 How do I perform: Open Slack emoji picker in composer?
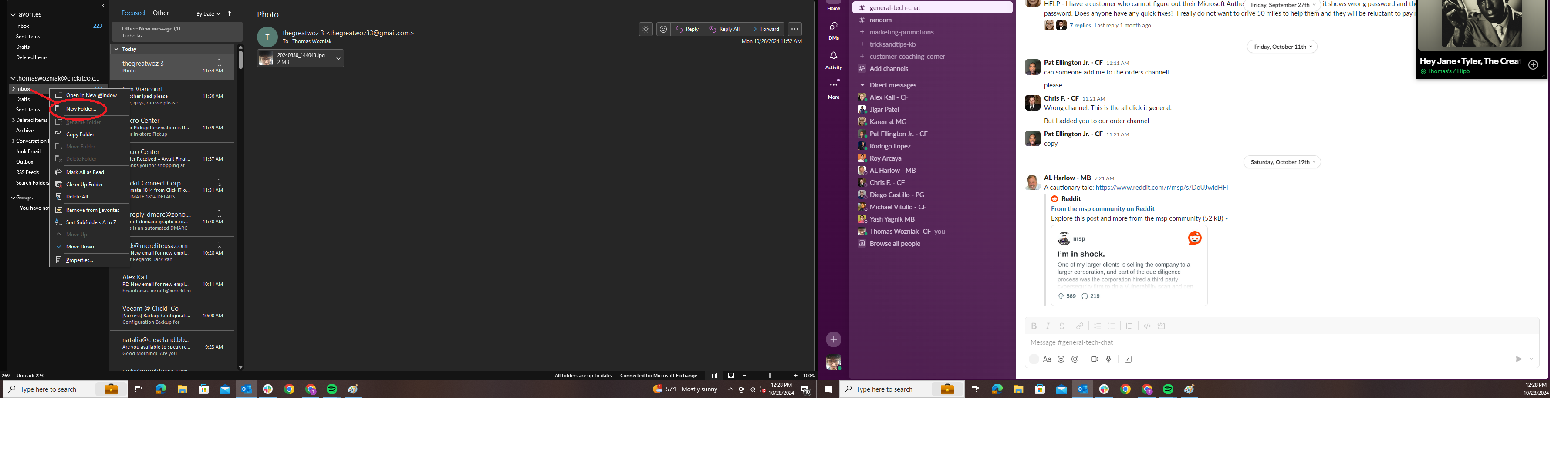1061,359
